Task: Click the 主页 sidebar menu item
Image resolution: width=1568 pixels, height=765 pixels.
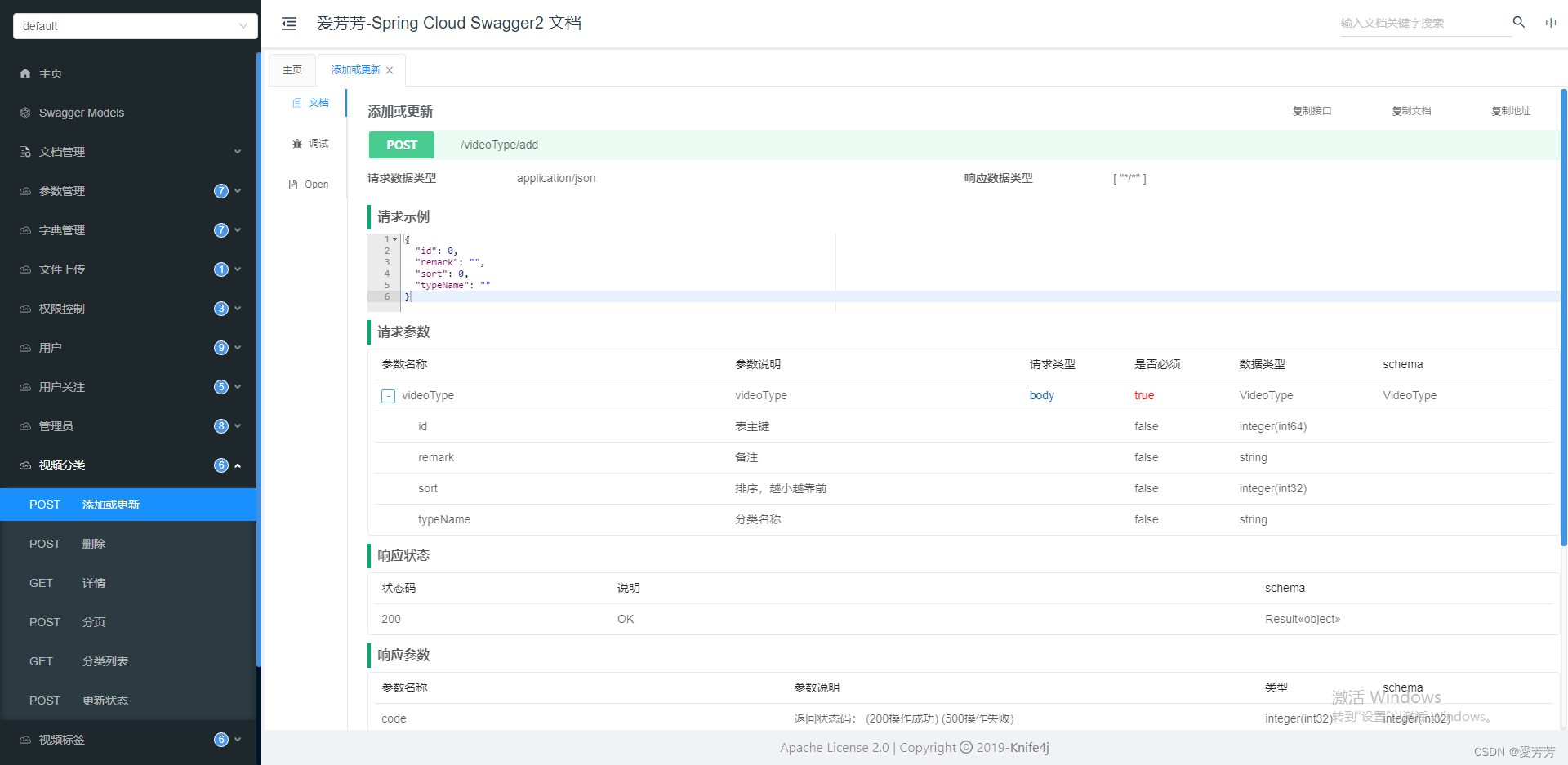Action: click(129, 73)
